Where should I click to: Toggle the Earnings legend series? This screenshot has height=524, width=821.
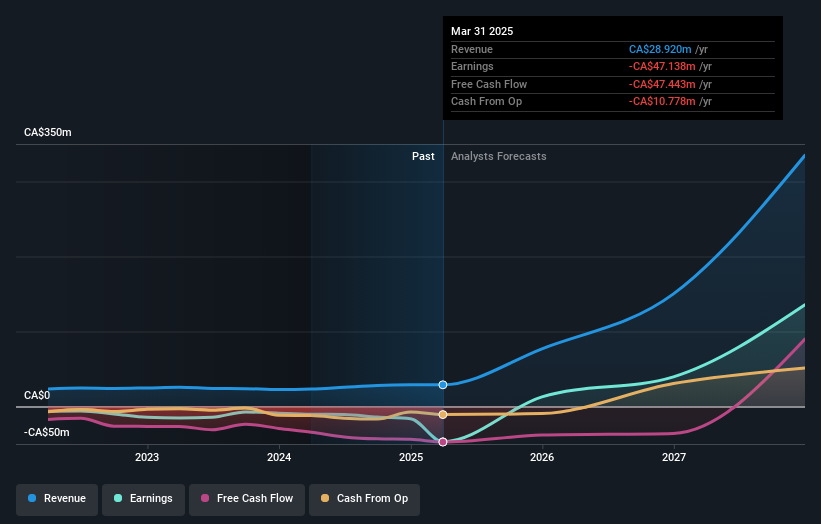click(143, 498)
